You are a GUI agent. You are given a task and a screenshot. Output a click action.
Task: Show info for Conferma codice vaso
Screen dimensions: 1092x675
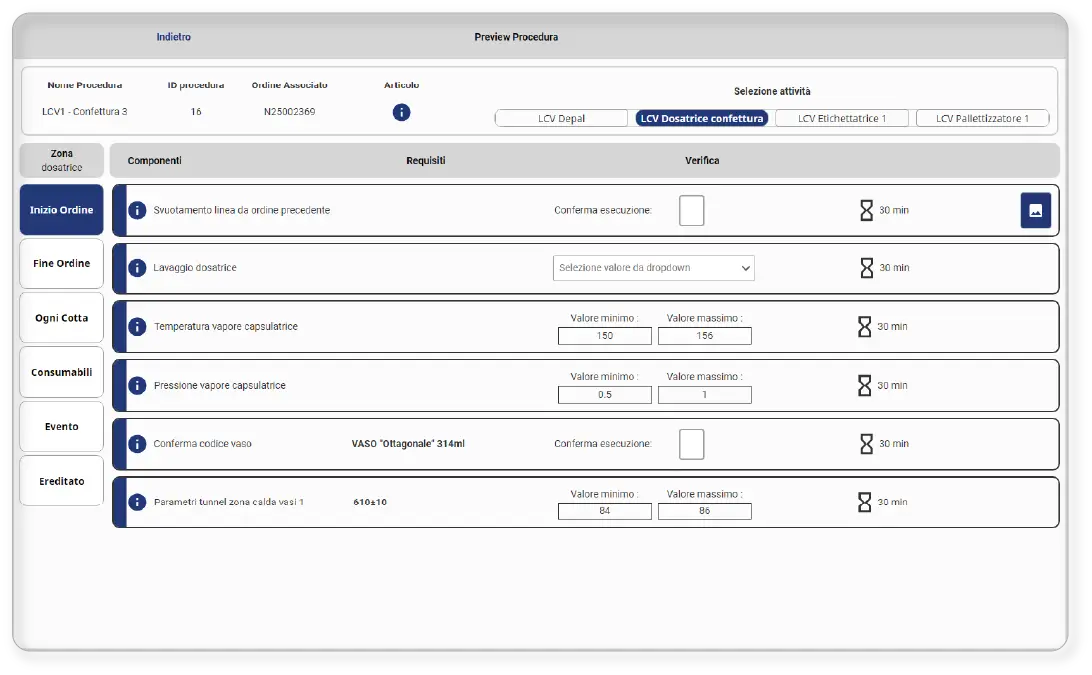[x=137, y=444]
